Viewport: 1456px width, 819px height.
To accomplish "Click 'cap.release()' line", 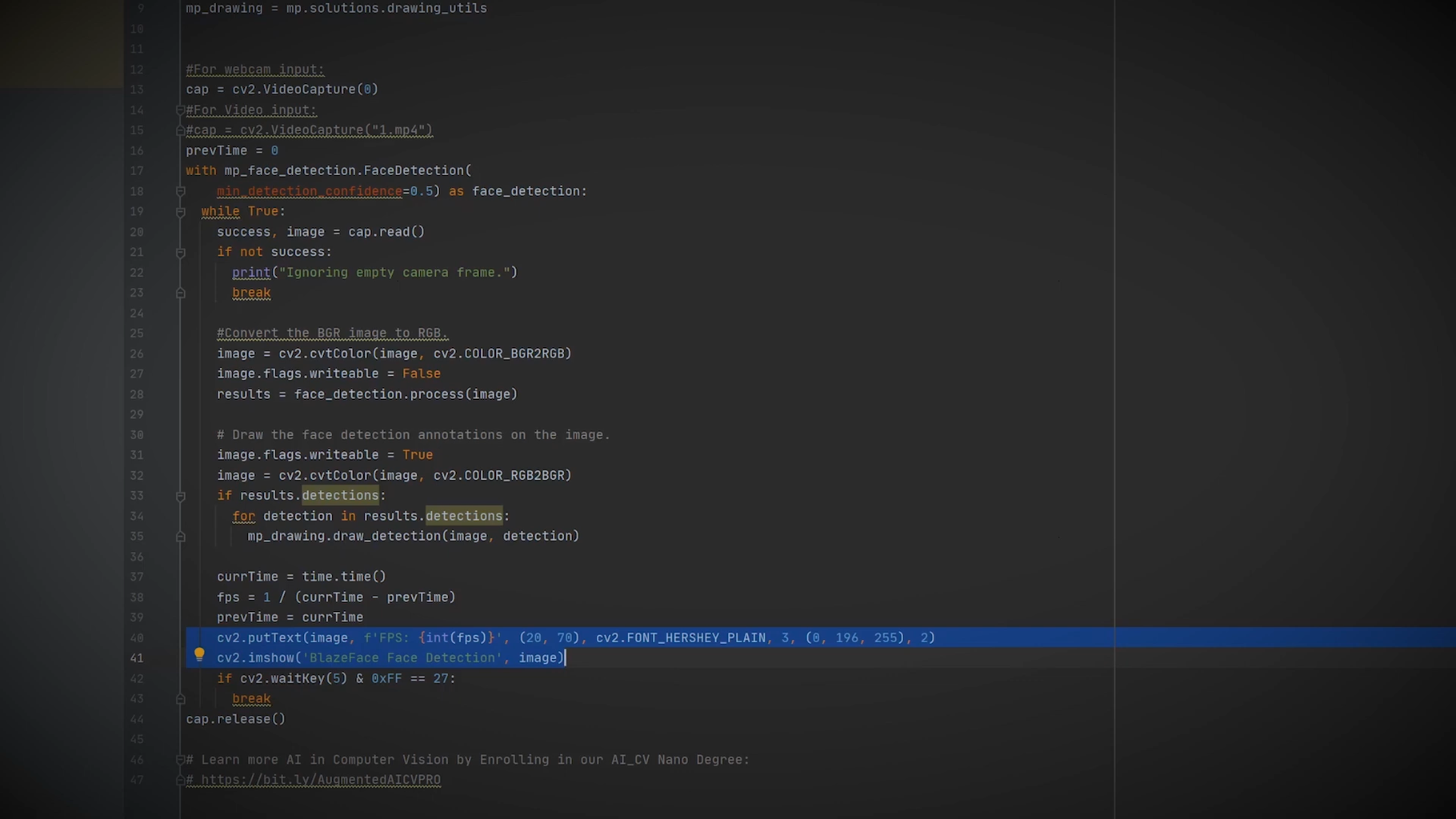I will (236, 719).
